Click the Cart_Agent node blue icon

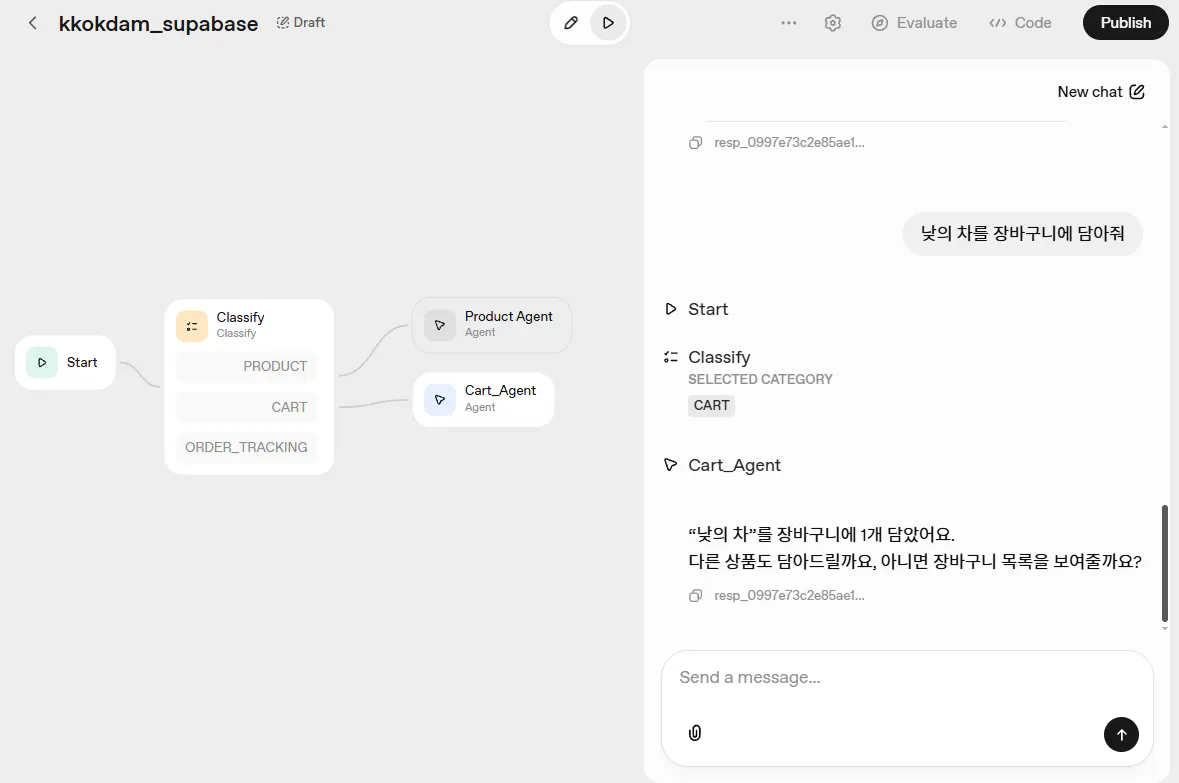[440, 400]
